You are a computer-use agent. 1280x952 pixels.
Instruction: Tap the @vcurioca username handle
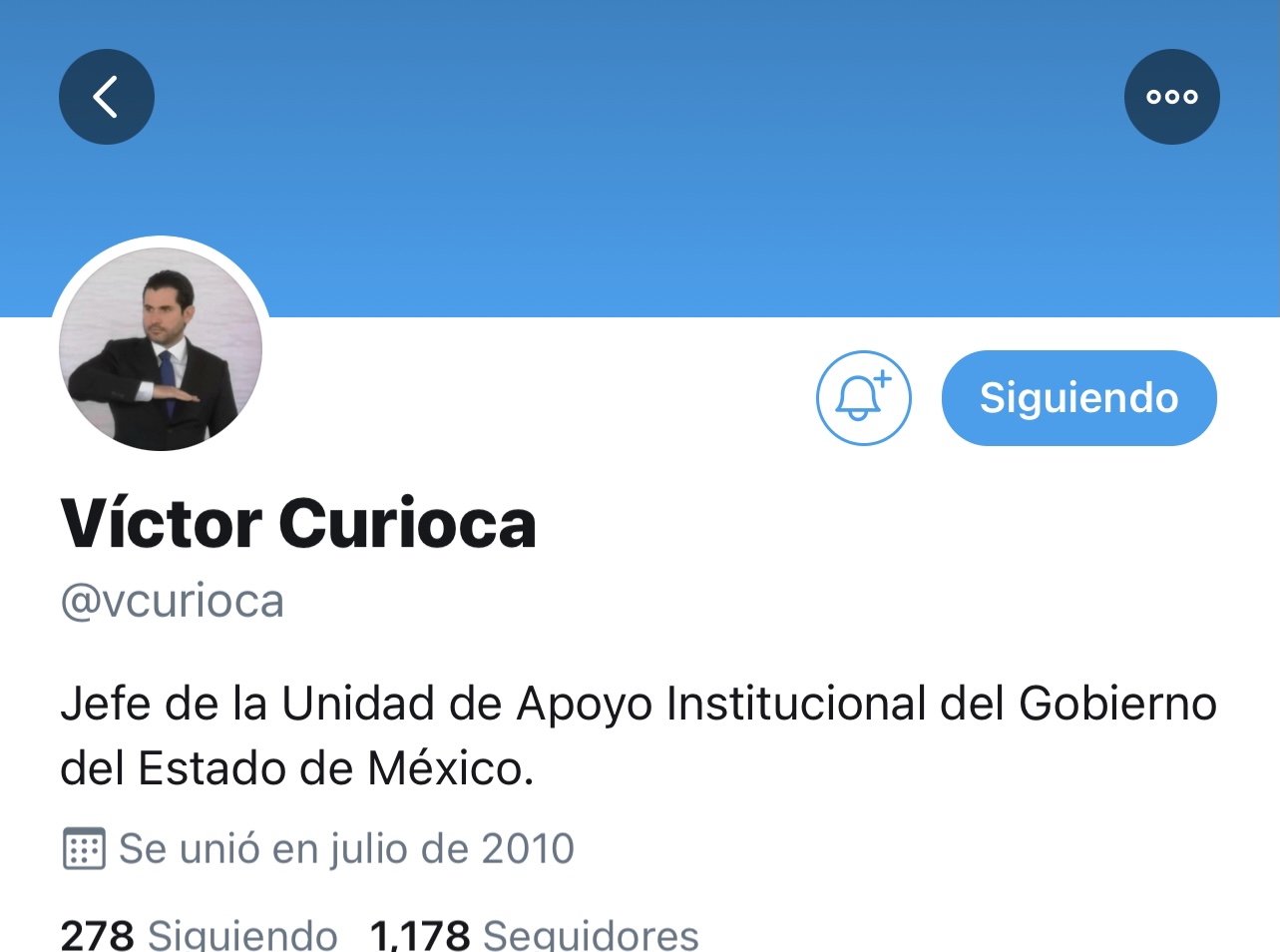pyautogui.click(x=173, y=601)
